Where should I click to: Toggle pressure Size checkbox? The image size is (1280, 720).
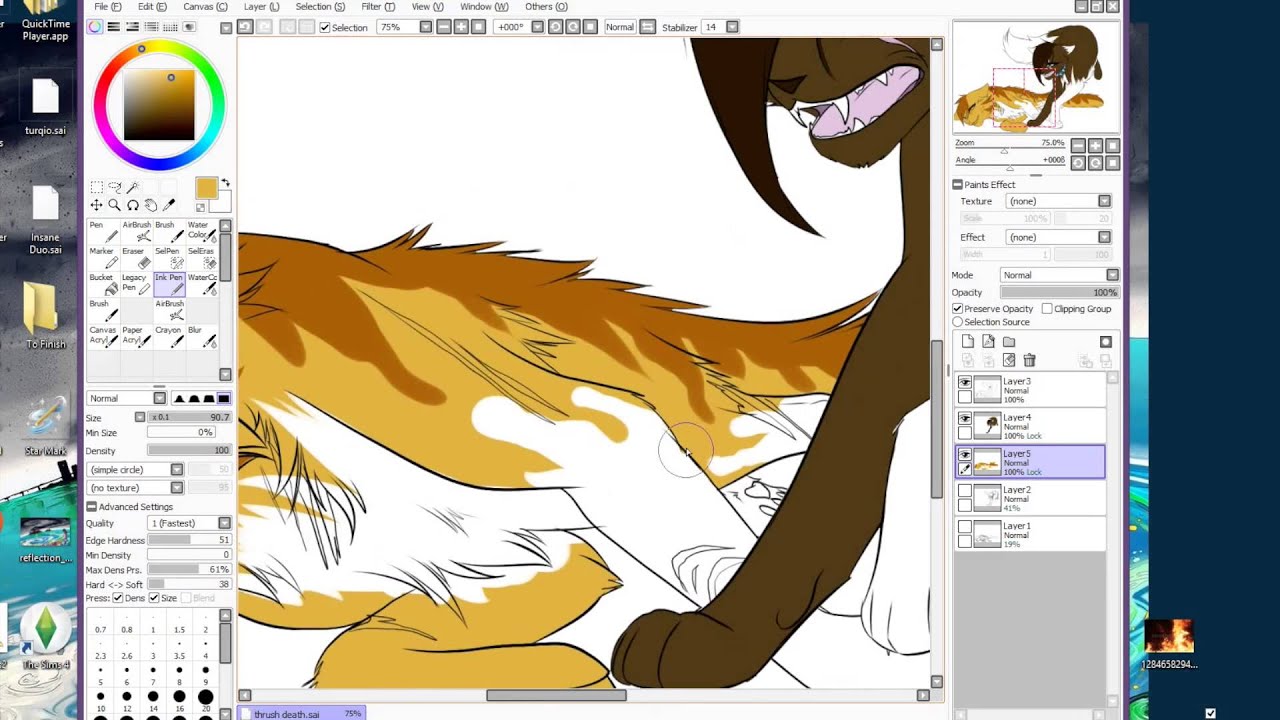[154, 598]
